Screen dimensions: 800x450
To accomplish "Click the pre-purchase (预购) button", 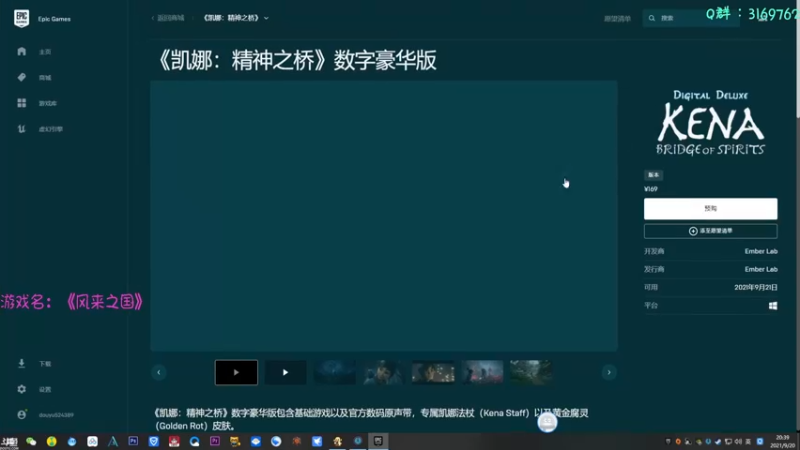I will tap(710, 209).
